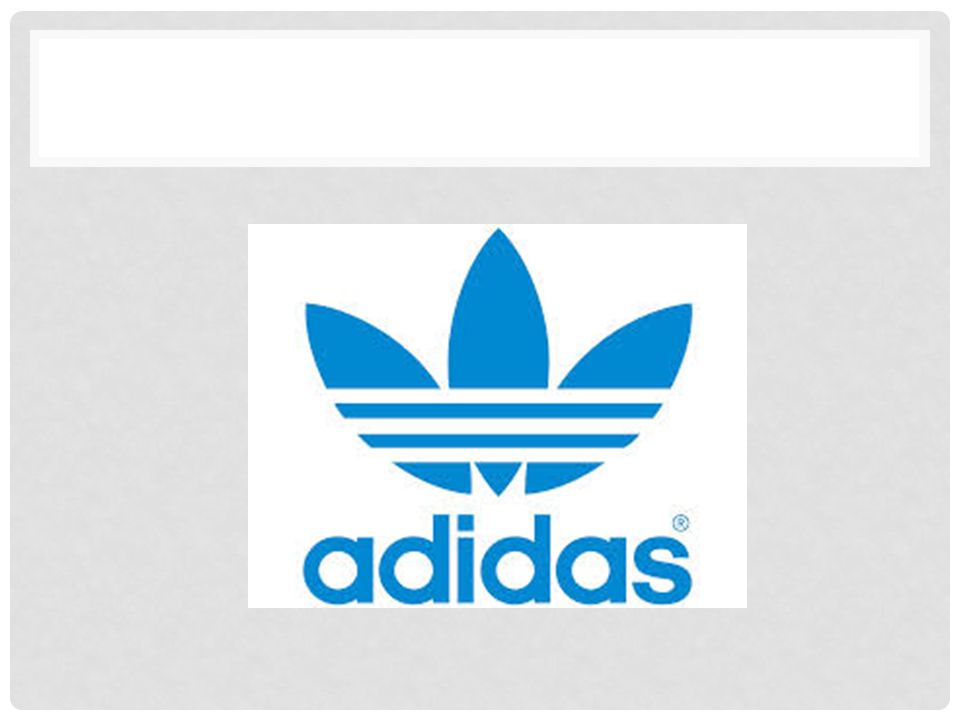This screenshot has height=720, width=960.
Task: Click the adidas wordmark text
Action: (497, 559)
